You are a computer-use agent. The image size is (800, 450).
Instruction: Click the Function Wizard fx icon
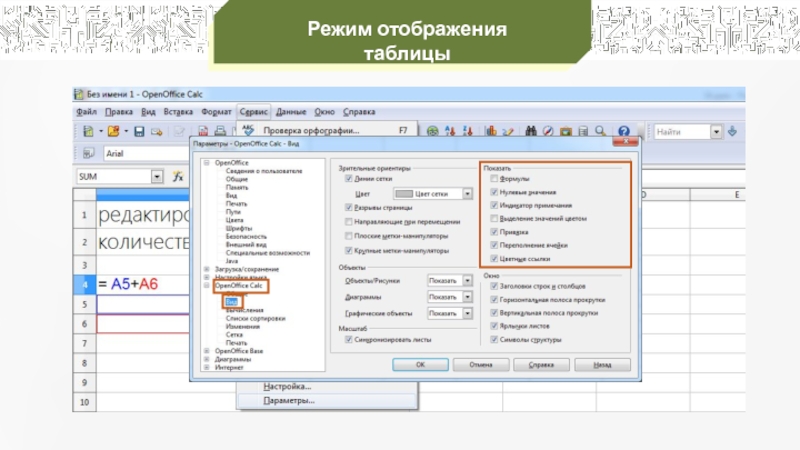(178, 176)
